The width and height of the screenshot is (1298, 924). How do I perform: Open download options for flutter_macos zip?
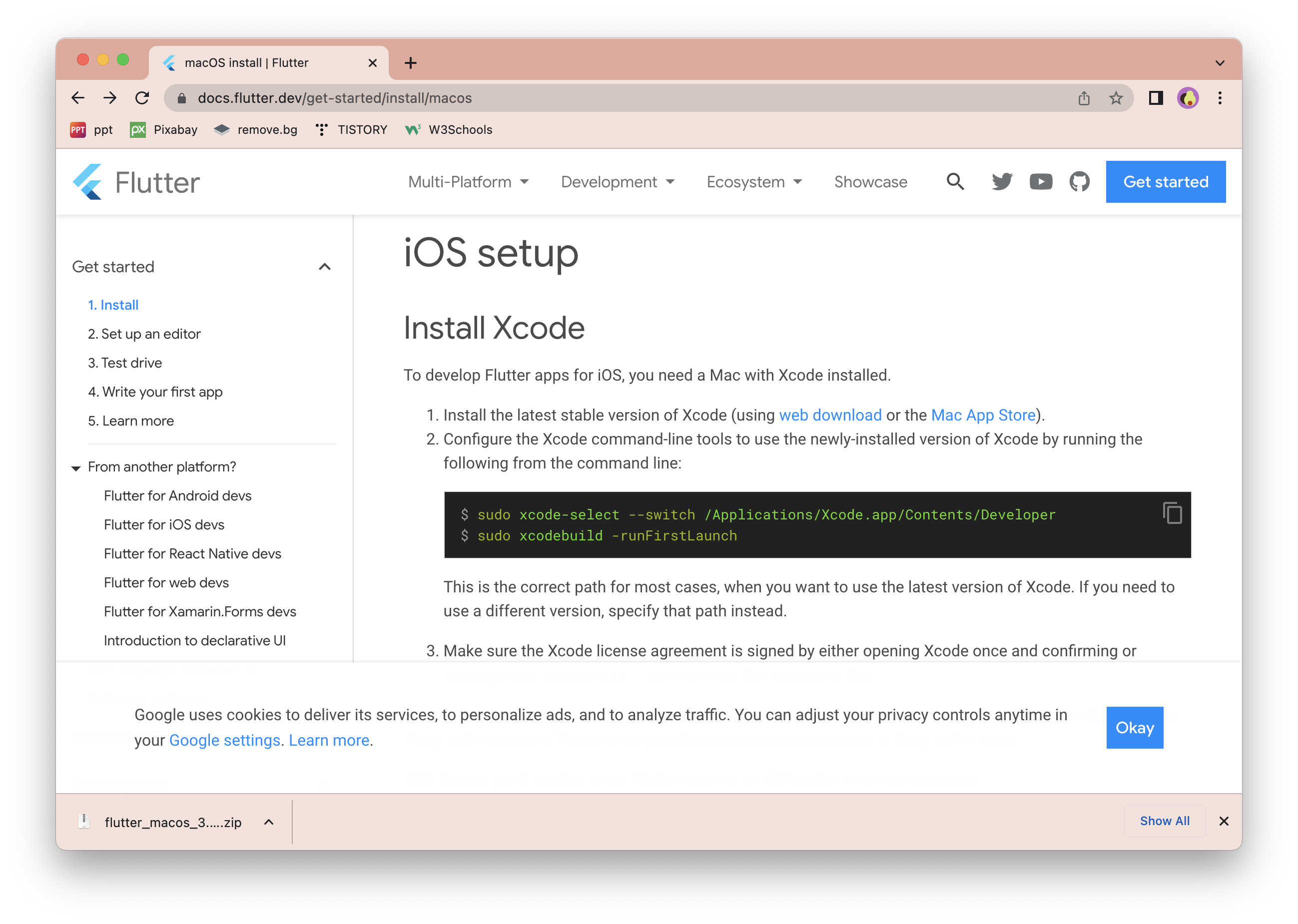(x=269, y=822)
